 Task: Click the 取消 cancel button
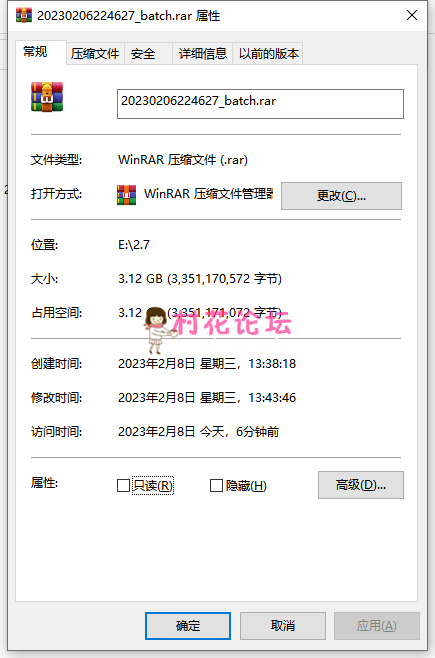pos(283,626)
